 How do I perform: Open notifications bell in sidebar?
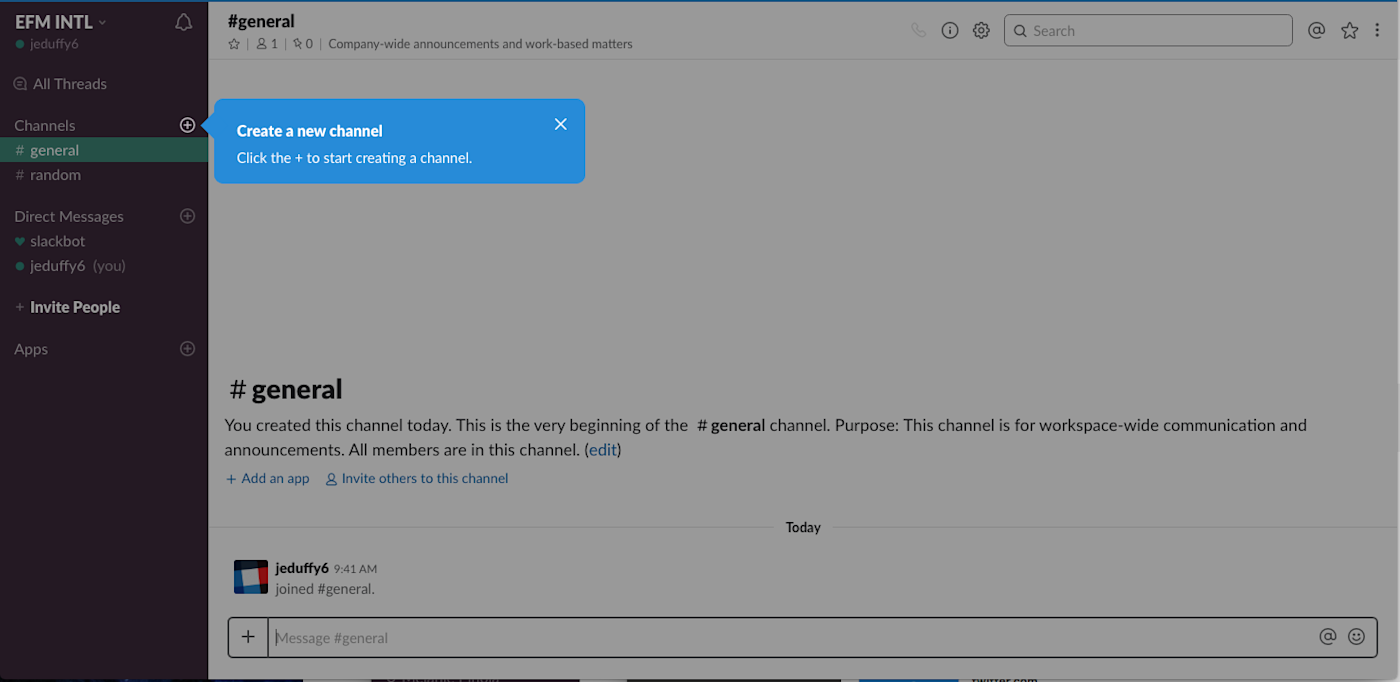click(x=183, y=23)
